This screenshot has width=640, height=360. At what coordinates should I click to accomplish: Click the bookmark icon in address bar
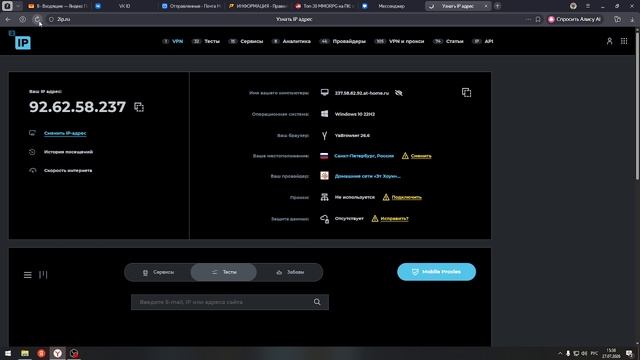538,19
